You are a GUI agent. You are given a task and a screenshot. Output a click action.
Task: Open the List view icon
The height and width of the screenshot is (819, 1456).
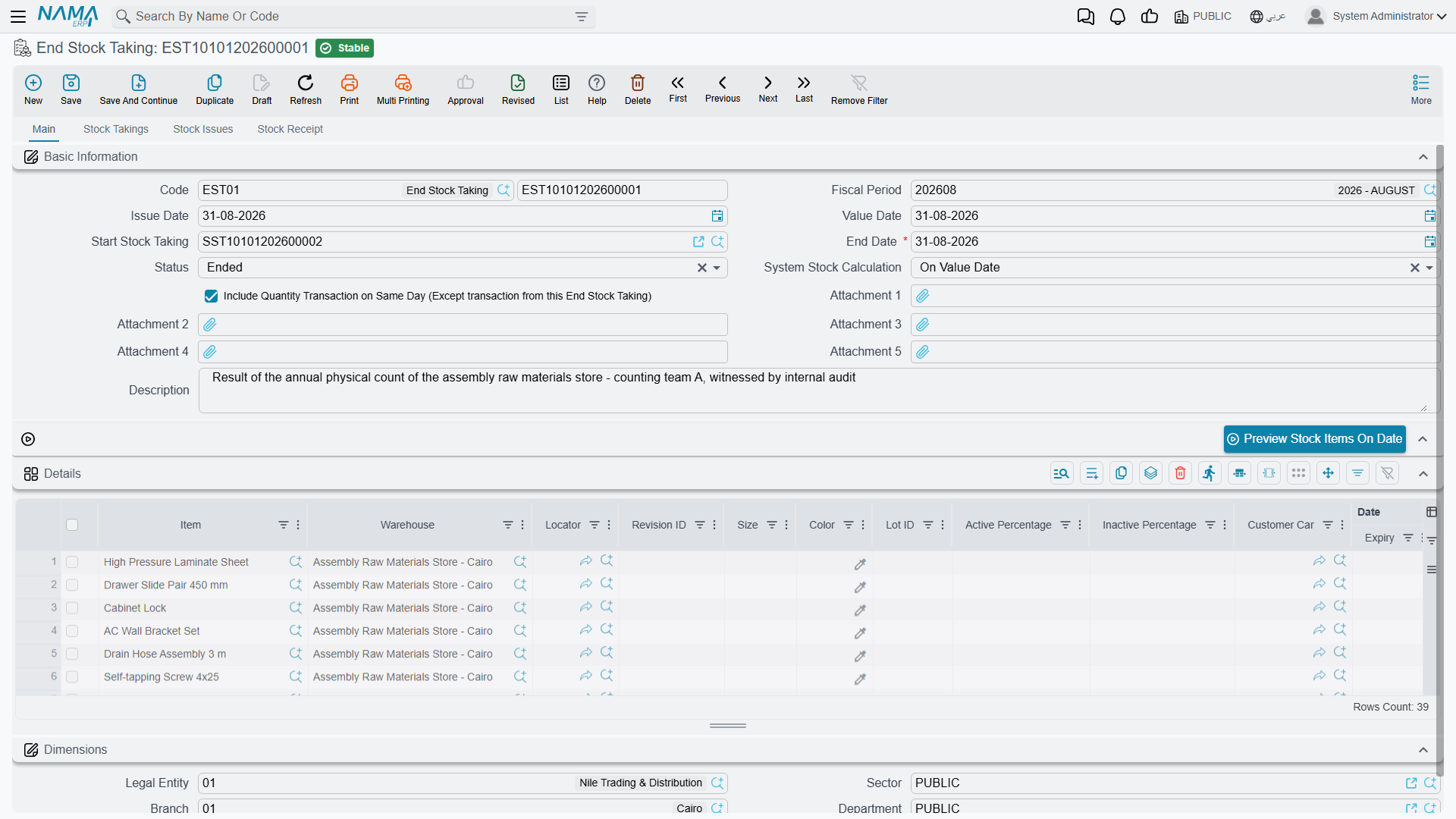point(561,89)
